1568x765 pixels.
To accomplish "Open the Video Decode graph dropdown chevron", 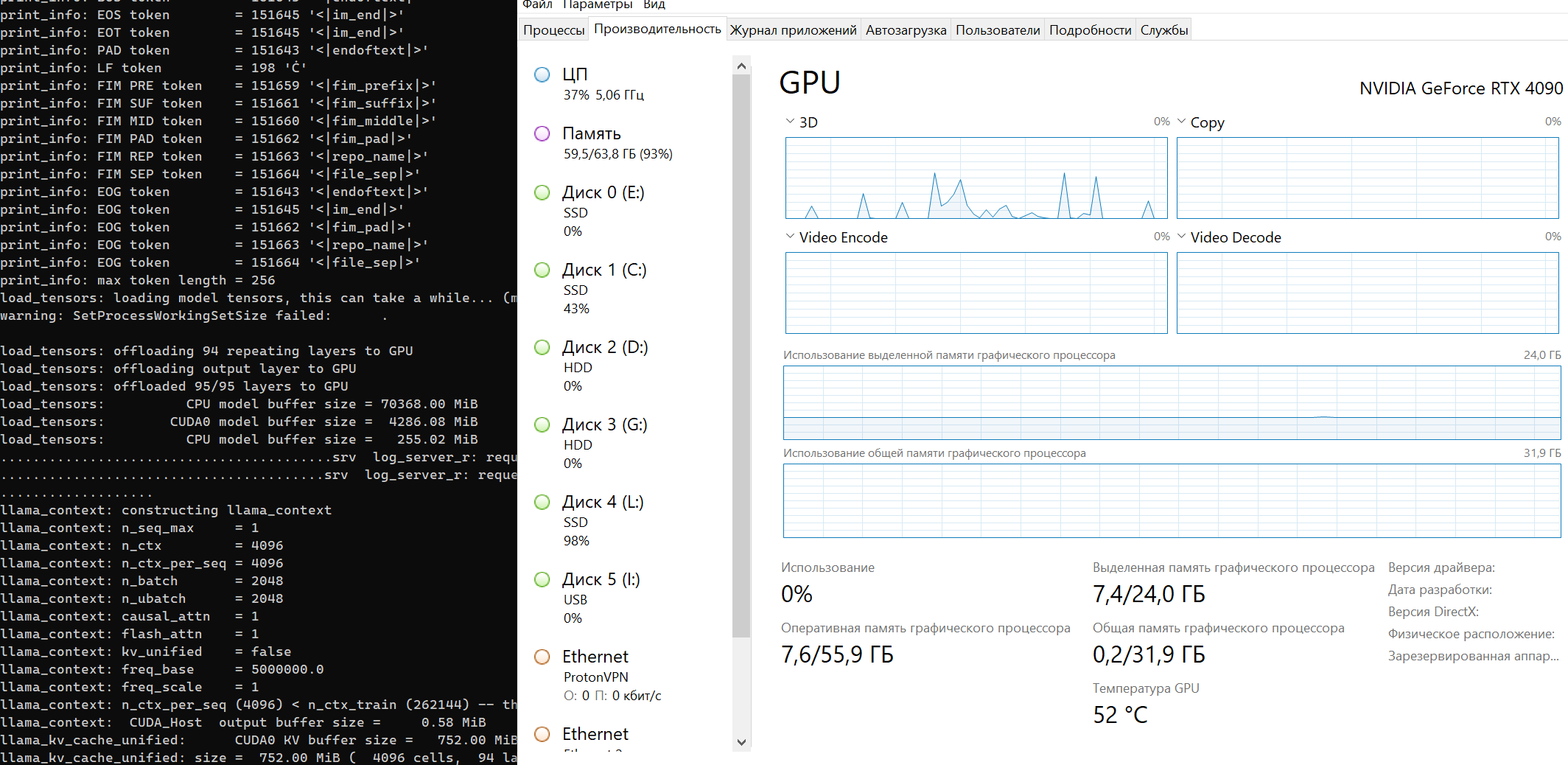I will (x=1181, y=236).
